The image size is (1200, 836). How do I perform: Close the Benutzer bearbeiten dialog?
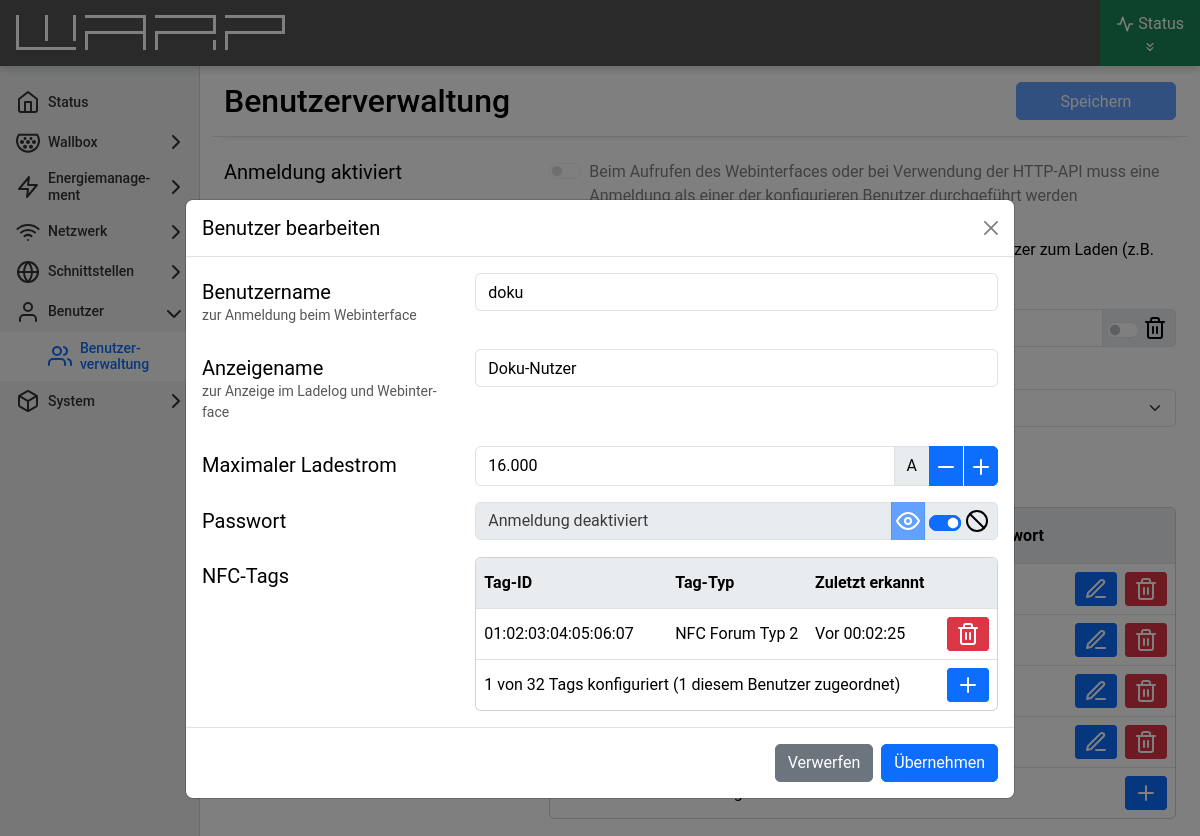click(x=991, y=228)
